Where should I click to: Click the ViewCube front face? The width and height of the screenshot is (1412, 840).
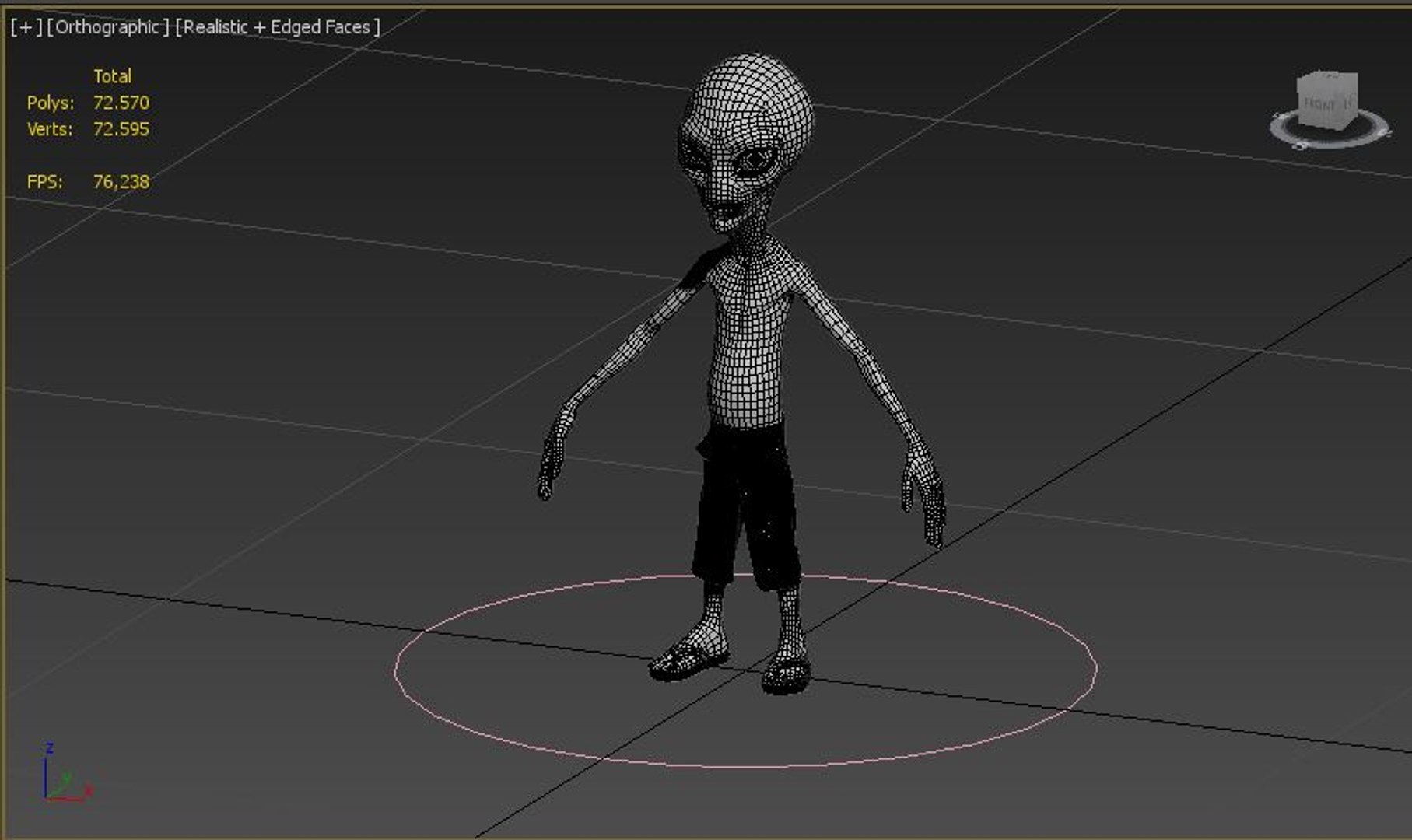[1319, 103]
